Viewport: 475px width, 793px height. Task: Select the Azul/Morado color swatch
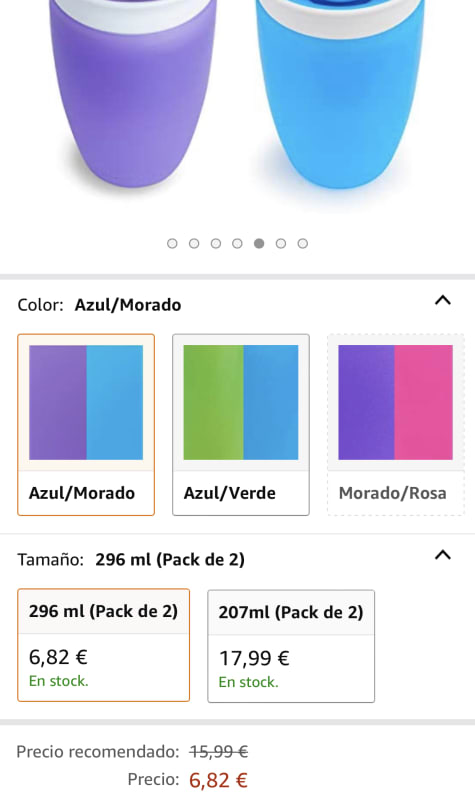coord(86,425)
